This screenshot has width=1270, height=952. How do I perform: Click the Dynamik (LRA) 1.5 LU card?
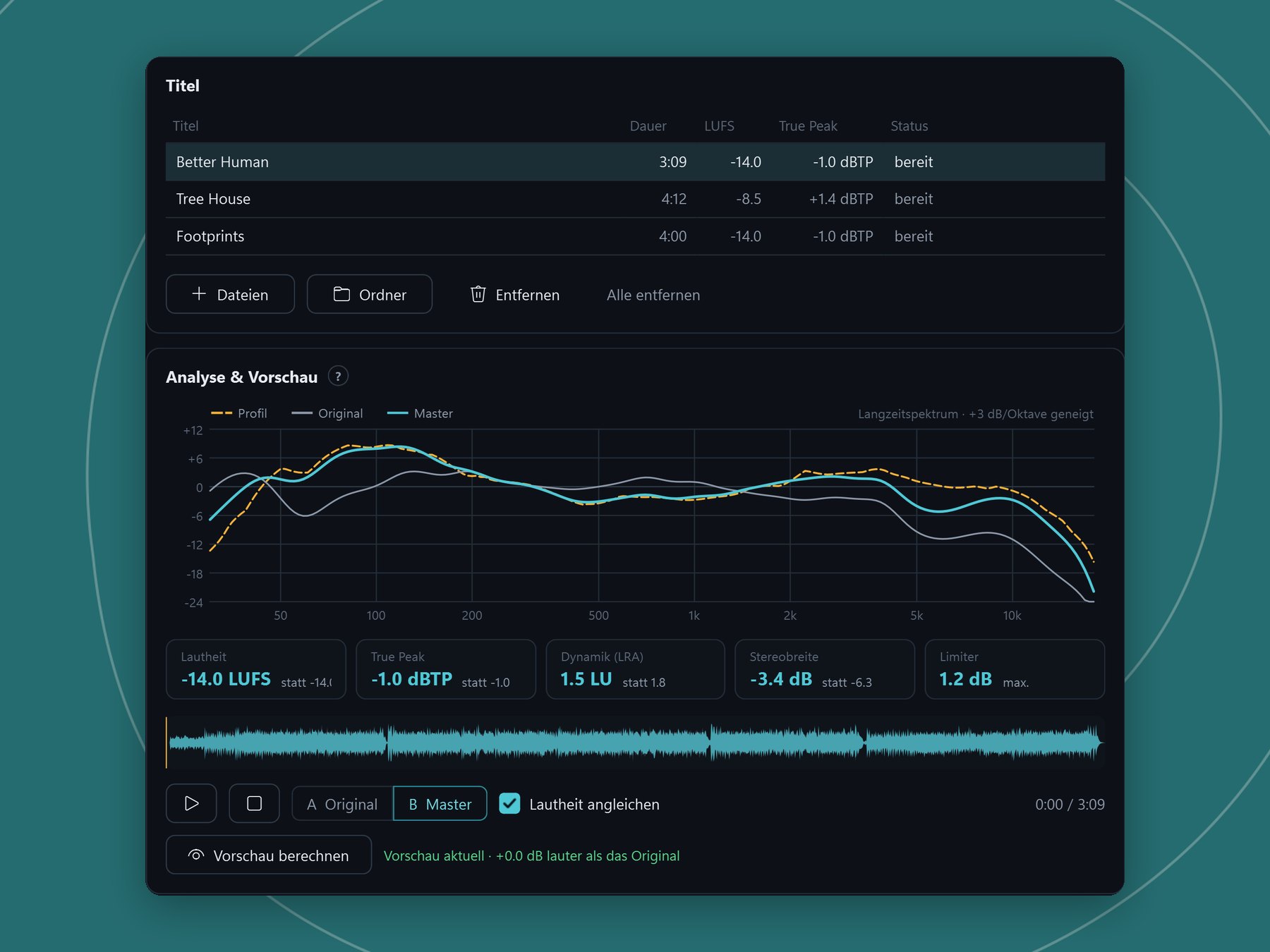635,669
